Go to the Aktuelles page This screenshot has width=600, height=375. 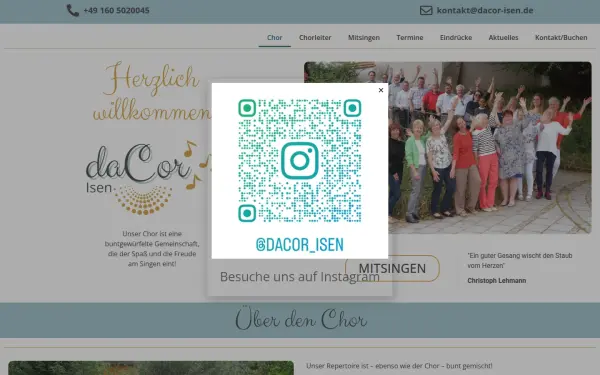503,38
